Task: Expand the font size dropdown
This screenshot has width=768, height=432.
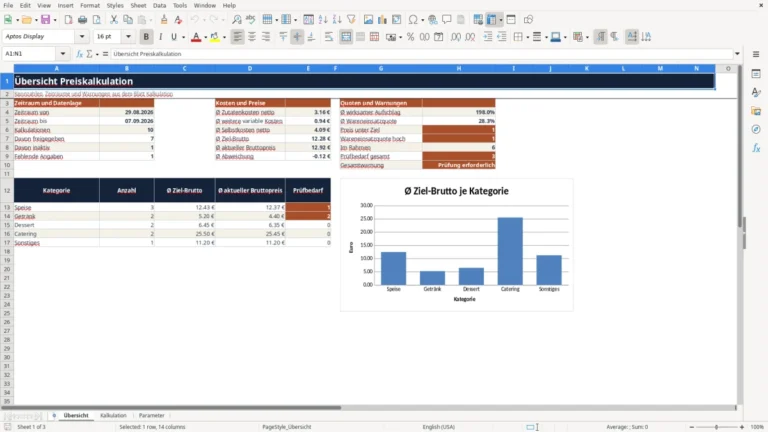Action: pyautogui.click(x=128, y=36)
